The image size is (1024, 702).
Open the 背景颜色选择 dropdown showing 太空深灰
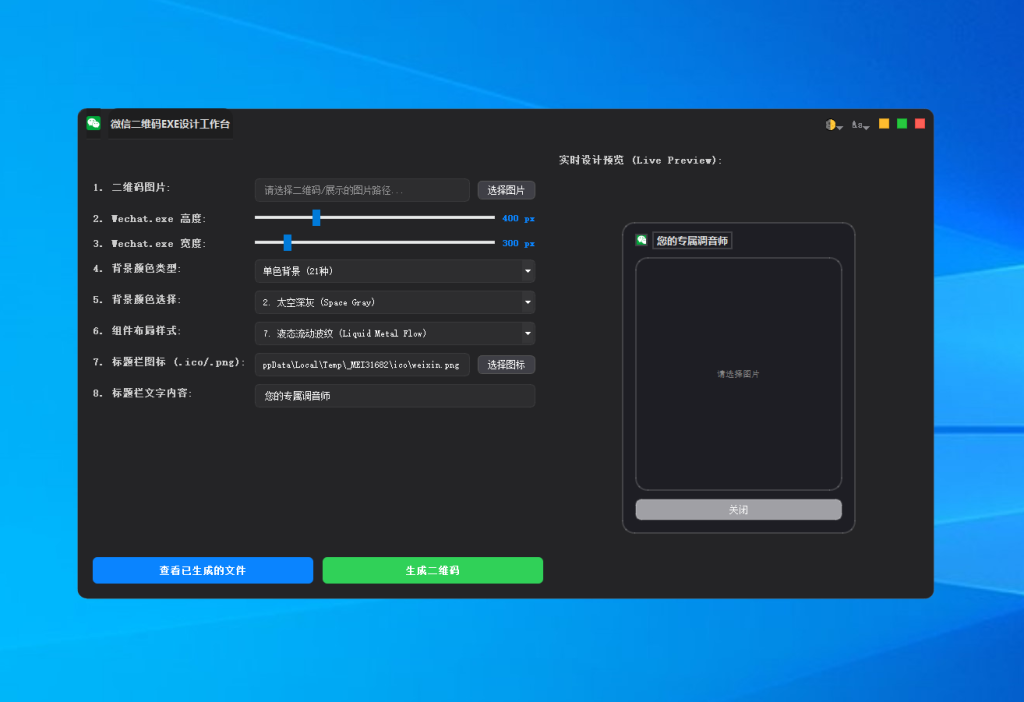(x=394, y=302)
